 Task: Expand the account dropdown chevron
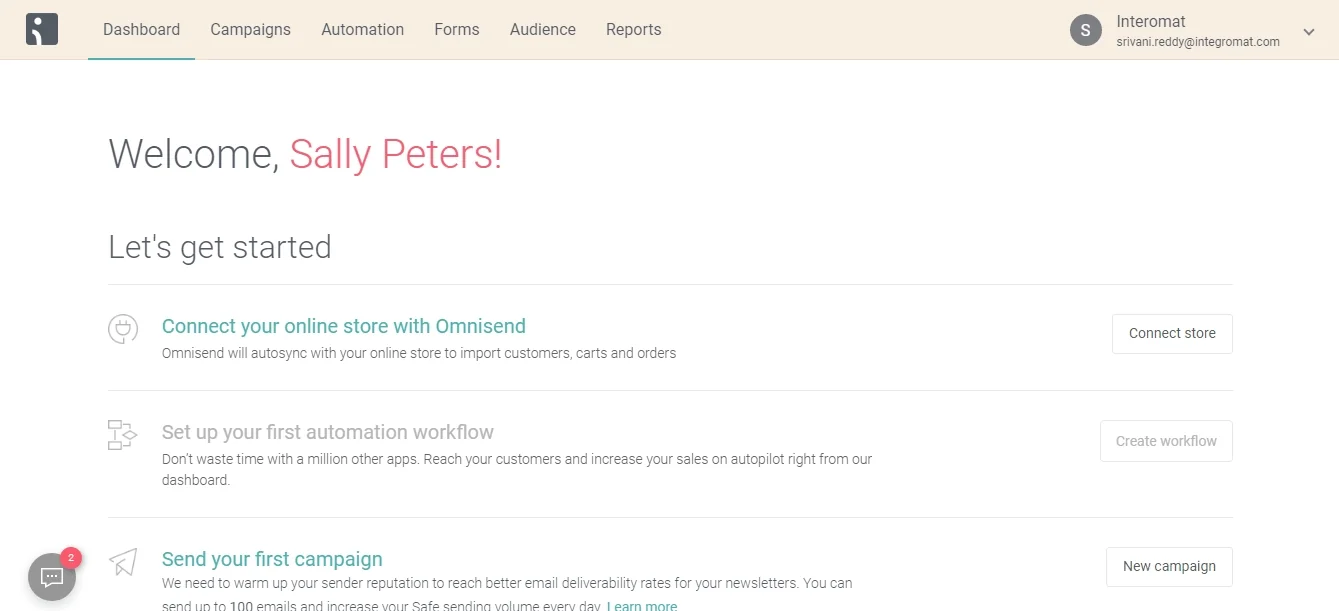tap(1309, 32)
